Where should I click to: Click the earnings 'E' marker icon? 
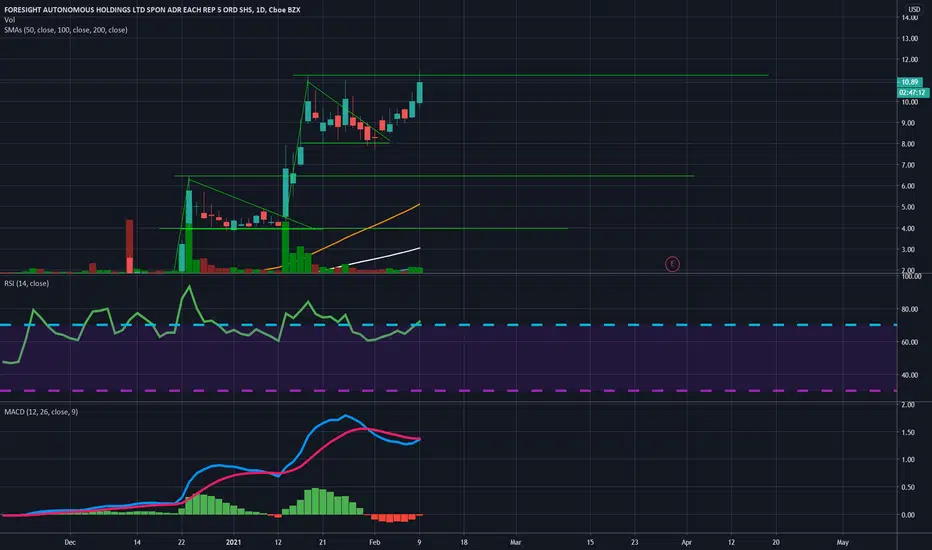(x=672, y=264)
